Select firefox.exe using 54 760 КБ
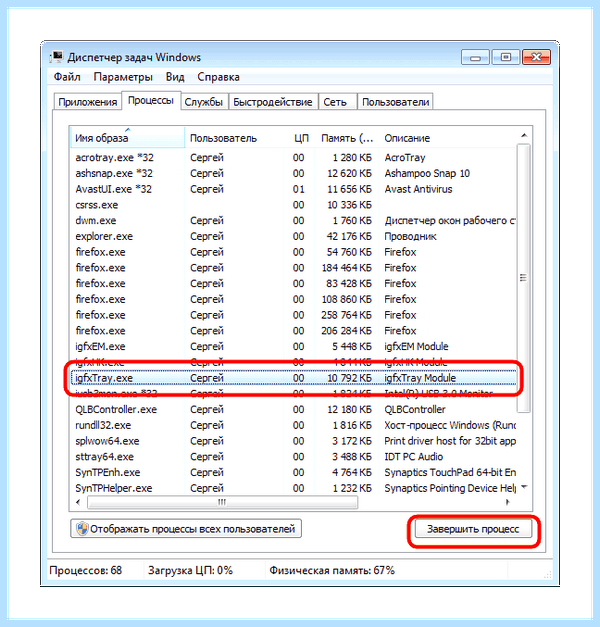Image resolution: width=600 pixels, height=627 pixels. [x=293, y=252]
